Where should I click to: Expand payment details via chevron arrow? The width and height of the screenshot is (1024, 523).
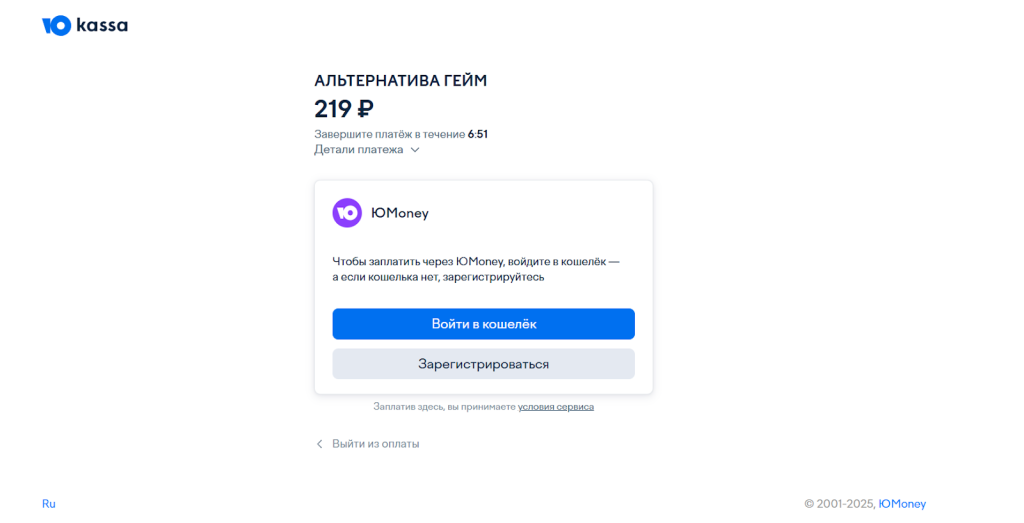coord(415,150)
